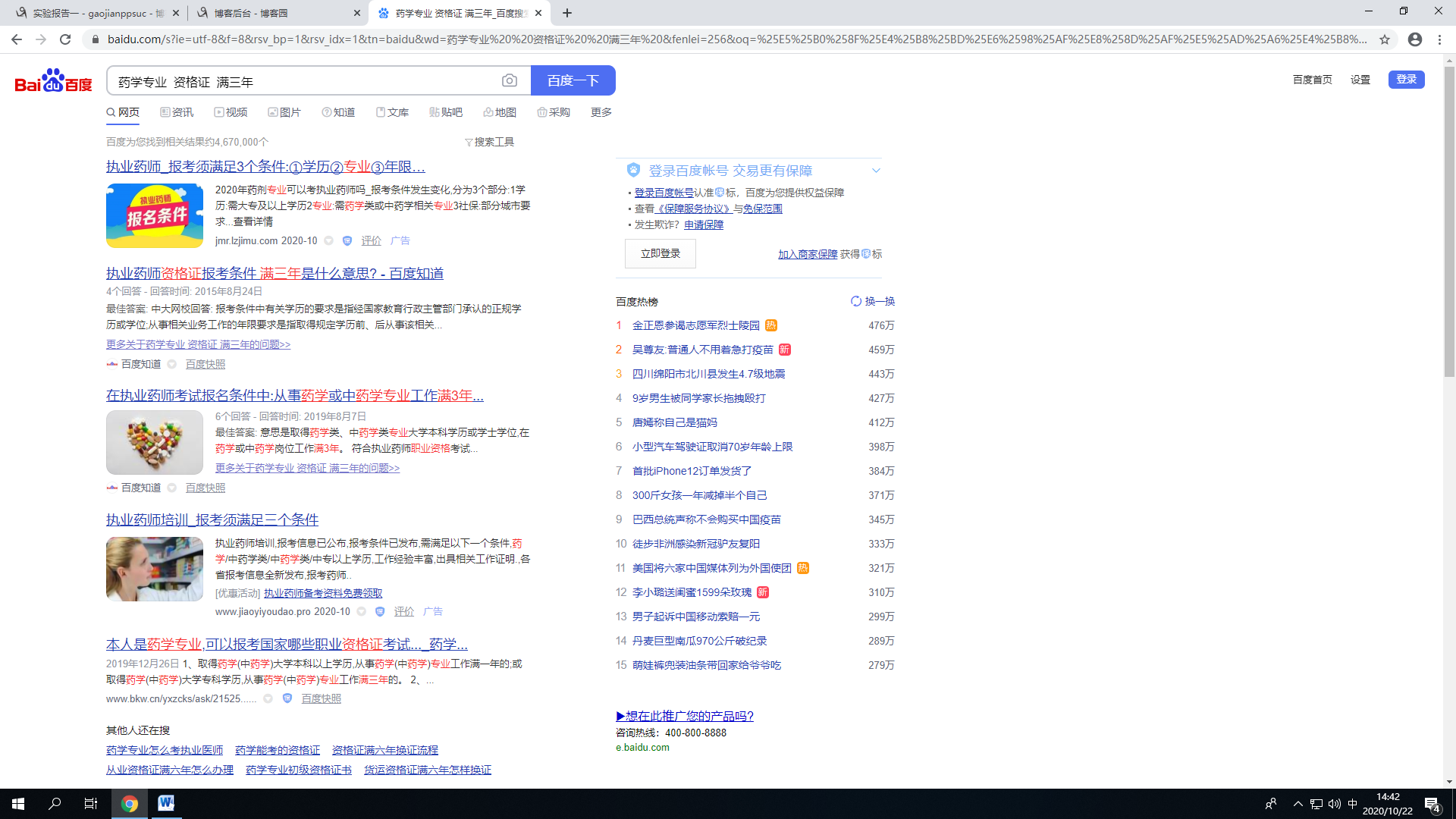The height and width of the screenshot is (819, 1456).
Task: Click the Baidu logo
Action: click(53, 80)
